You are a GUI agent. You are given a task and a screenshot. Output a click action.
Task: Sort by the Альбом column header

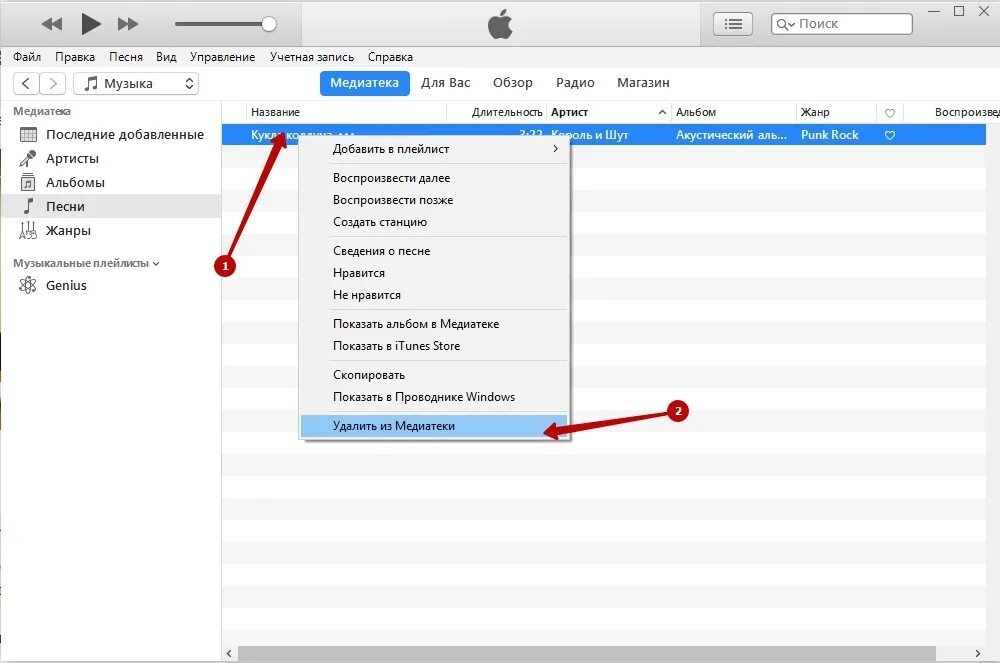coord(733,112)
